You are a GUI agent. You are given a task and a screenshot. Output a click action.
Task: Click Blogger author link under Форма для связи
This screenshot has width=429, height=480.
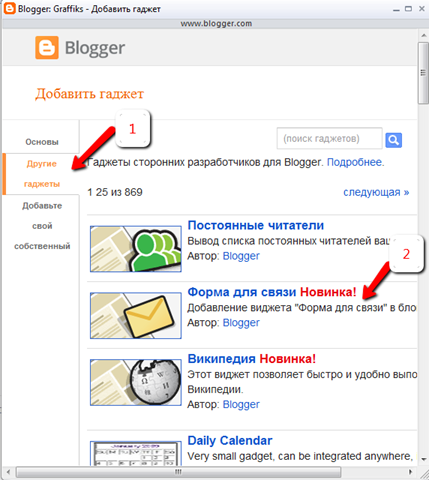241,323
